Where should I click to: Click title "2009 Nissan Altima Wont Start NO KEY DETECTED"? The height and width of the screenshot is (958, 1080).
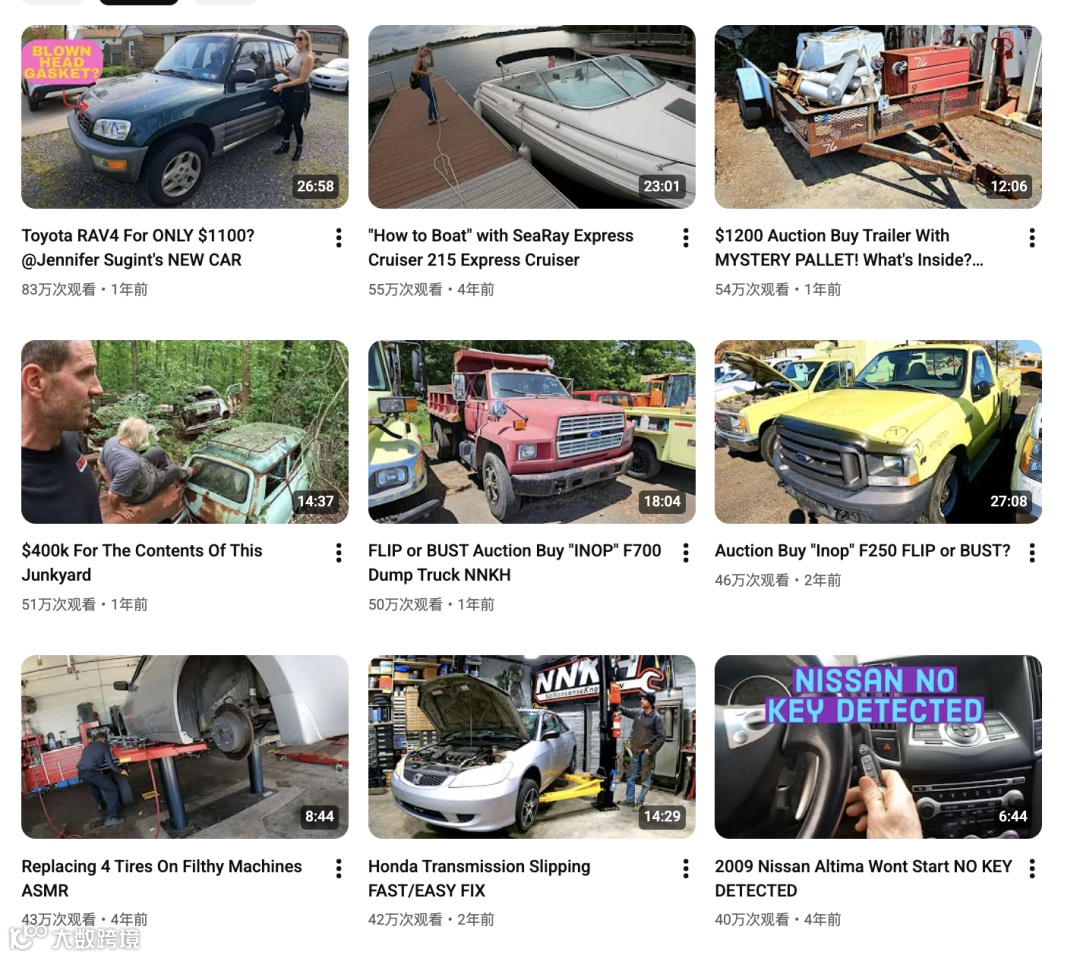coord(863,878)
